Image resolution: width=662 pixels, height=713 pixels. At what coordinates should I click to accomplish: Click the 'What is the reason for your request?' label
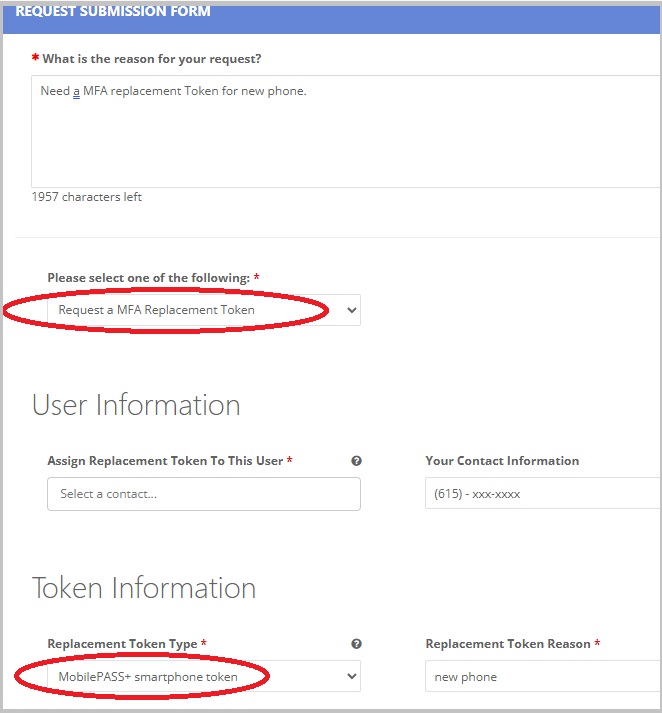pos(152,59)
